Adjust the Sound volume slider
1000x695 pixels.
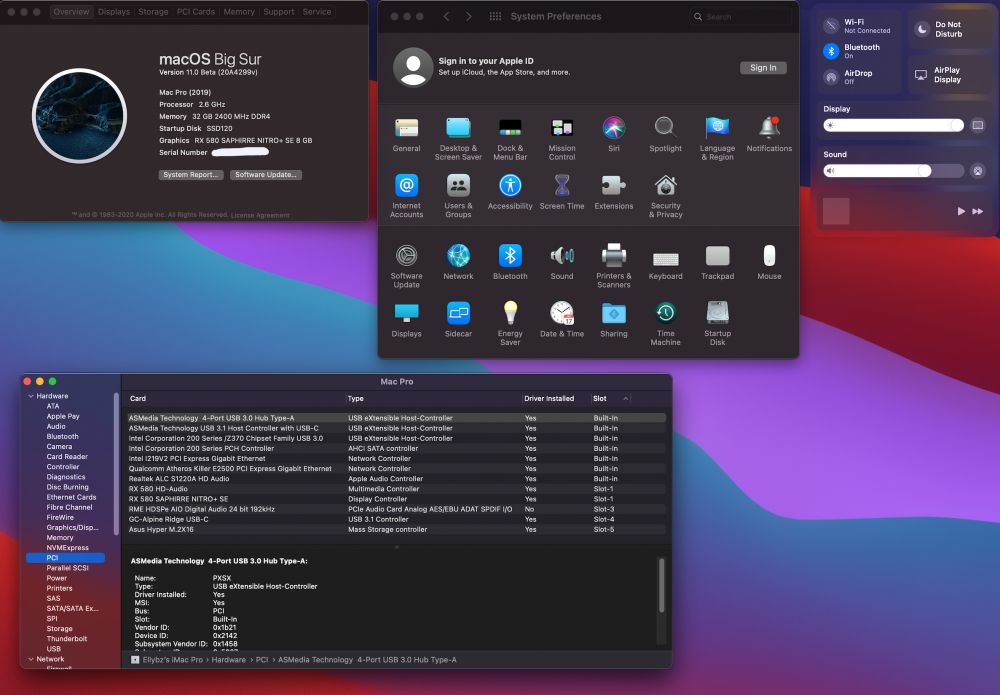(x=893, y=171)
